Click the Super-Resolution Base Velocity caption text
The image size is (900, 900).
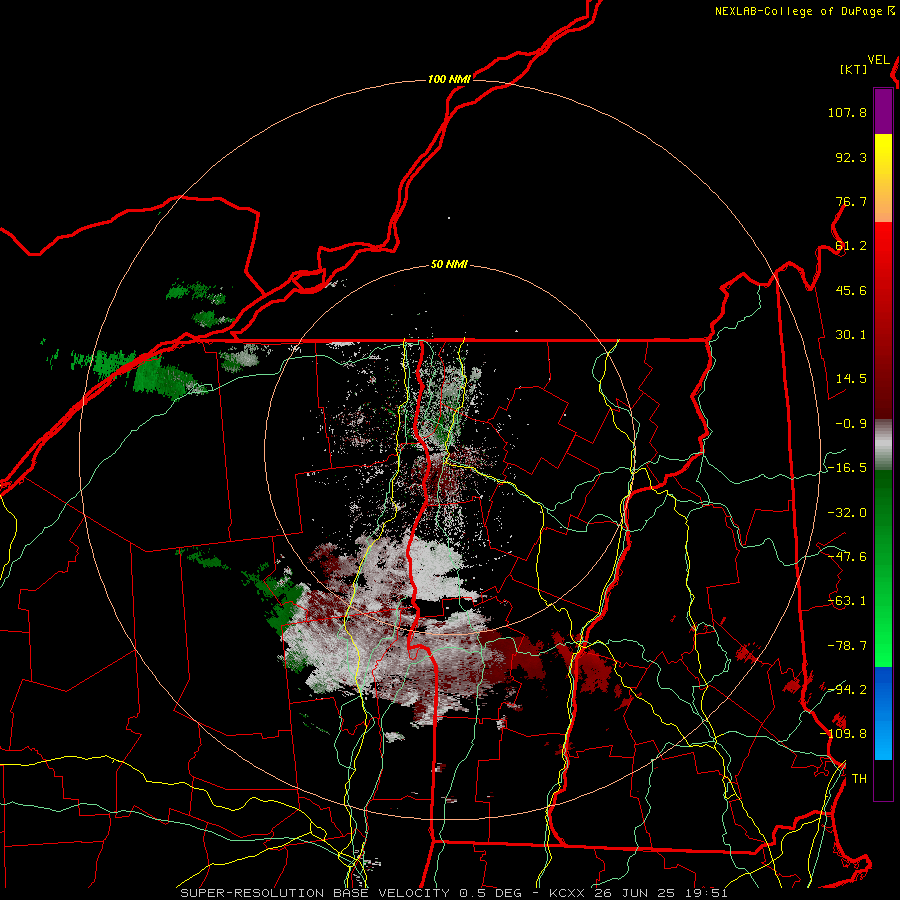coord(454,893)
